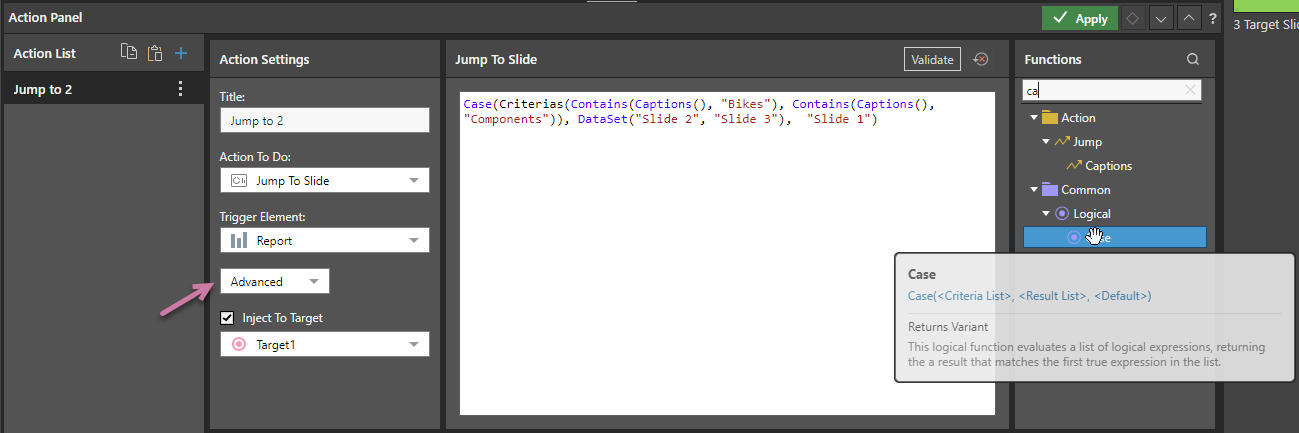
Task: Click the diamond icon next to Apply
Action: click(1133, 18)
